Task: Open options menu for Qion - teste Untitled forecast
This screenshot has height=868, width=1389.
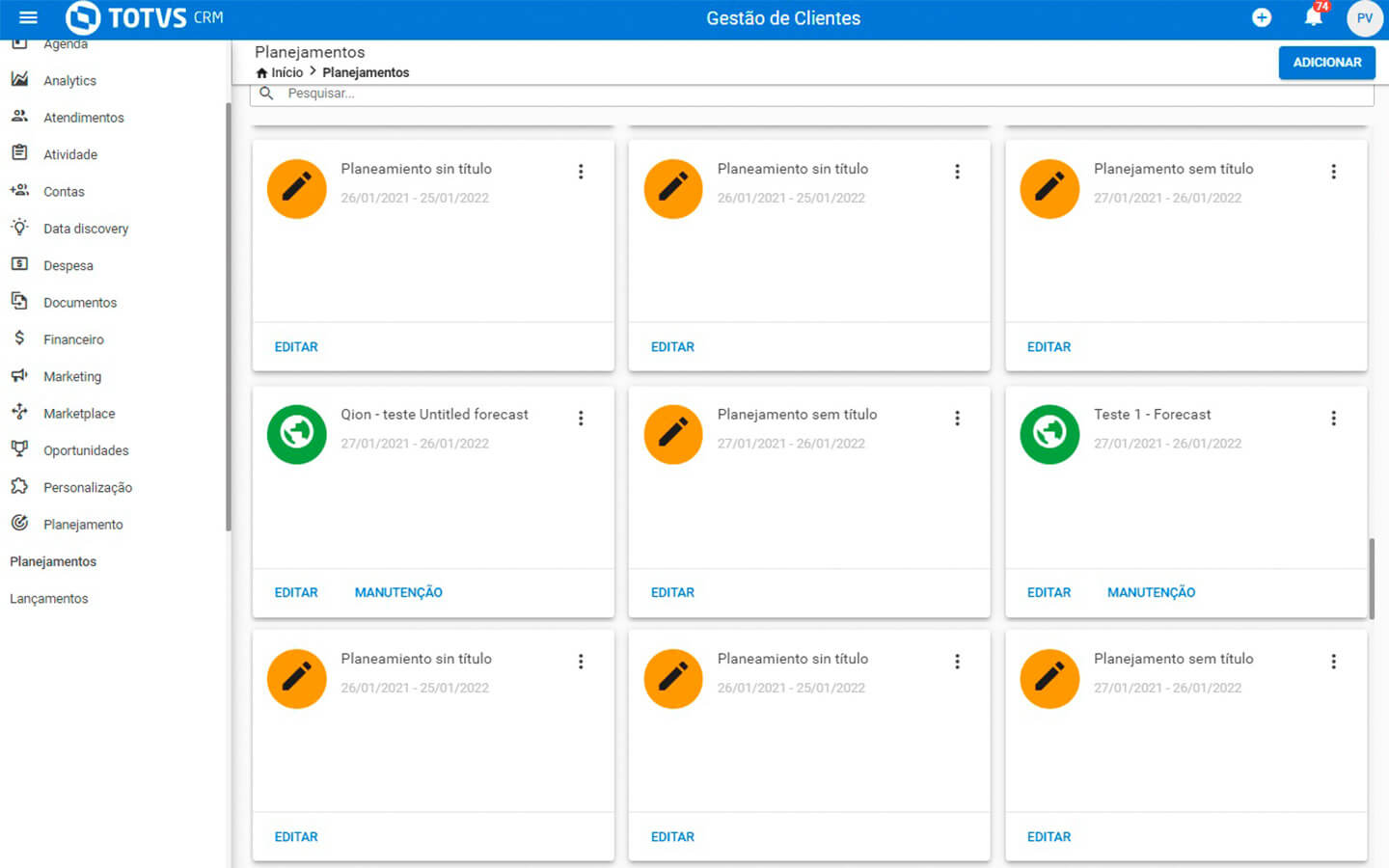Action: click(581, 419)
